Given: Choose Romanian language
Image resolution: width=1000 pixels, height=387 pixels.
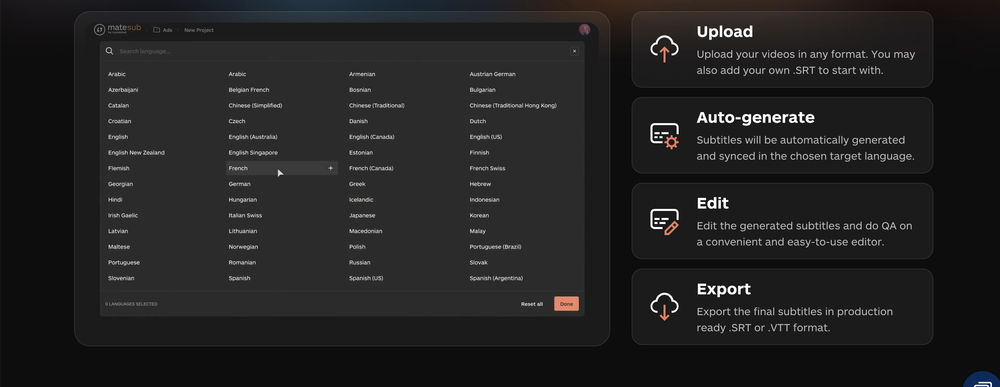Looking at the screenshot, I should (242, 263).
